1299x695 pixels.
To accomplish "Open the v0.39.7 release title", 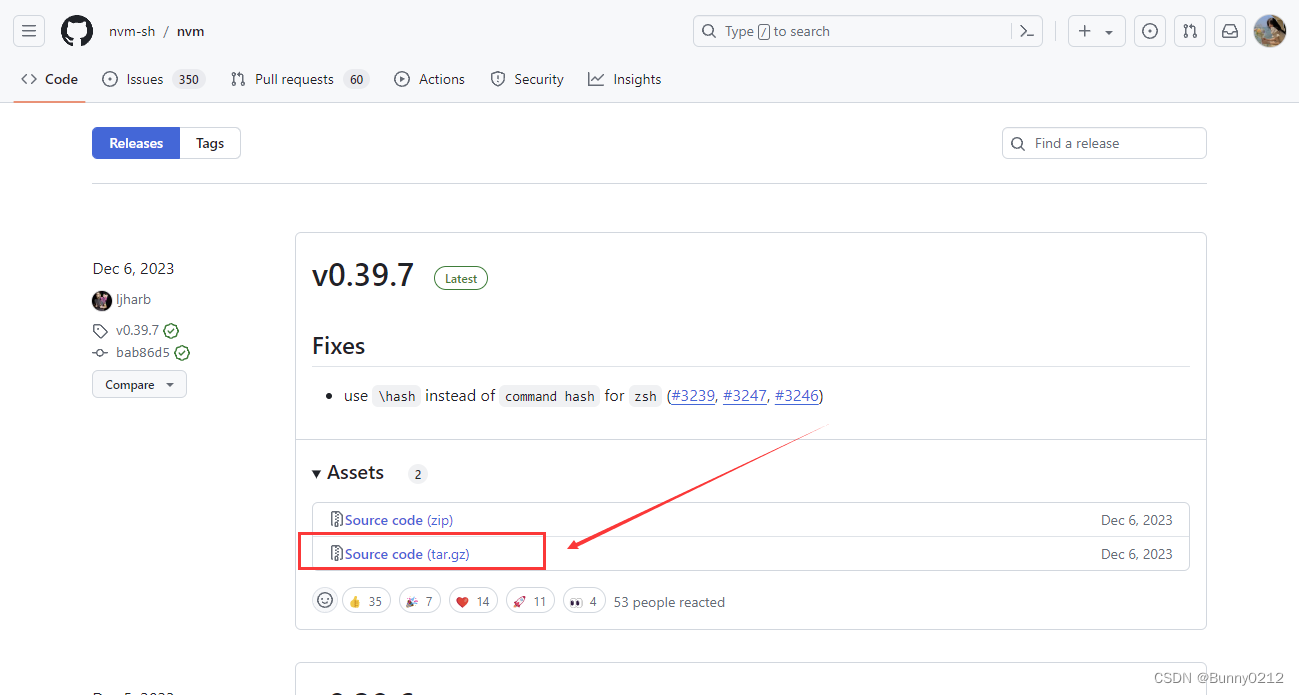I will [x=363, y=275].
